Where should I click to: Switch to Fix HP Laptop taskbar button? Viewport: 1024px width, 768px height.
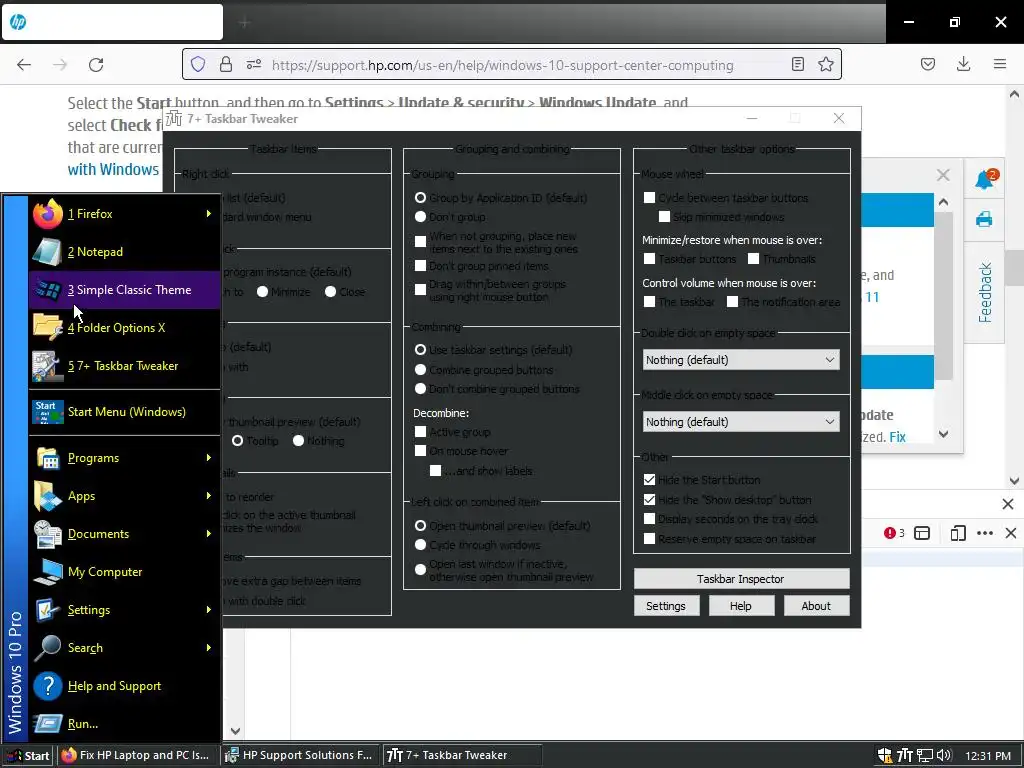[137, 755]
